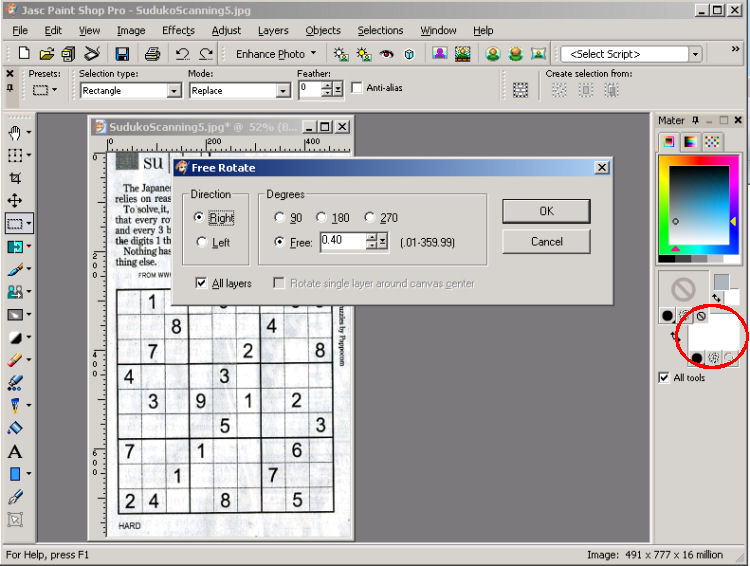Select the Pan hand tool

pyautogui.click(x=14, y=132)
